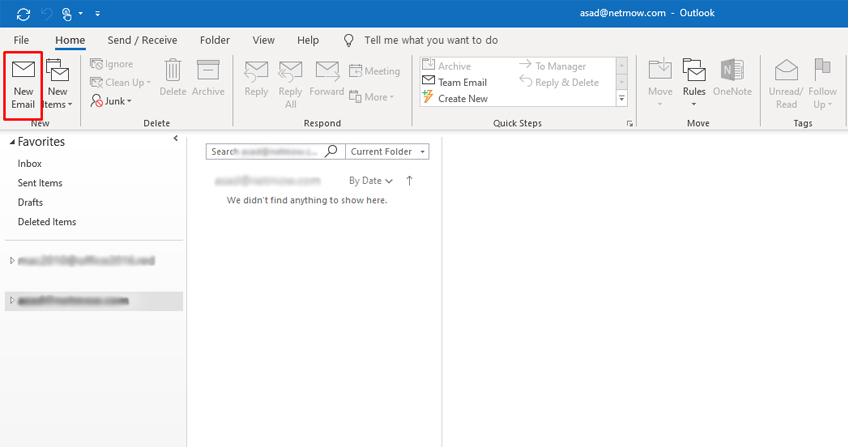Image resolution: width=848 pixels, height=447 pixels.
Task: Click the Reply All icon
Action: (x=290, y=71)
